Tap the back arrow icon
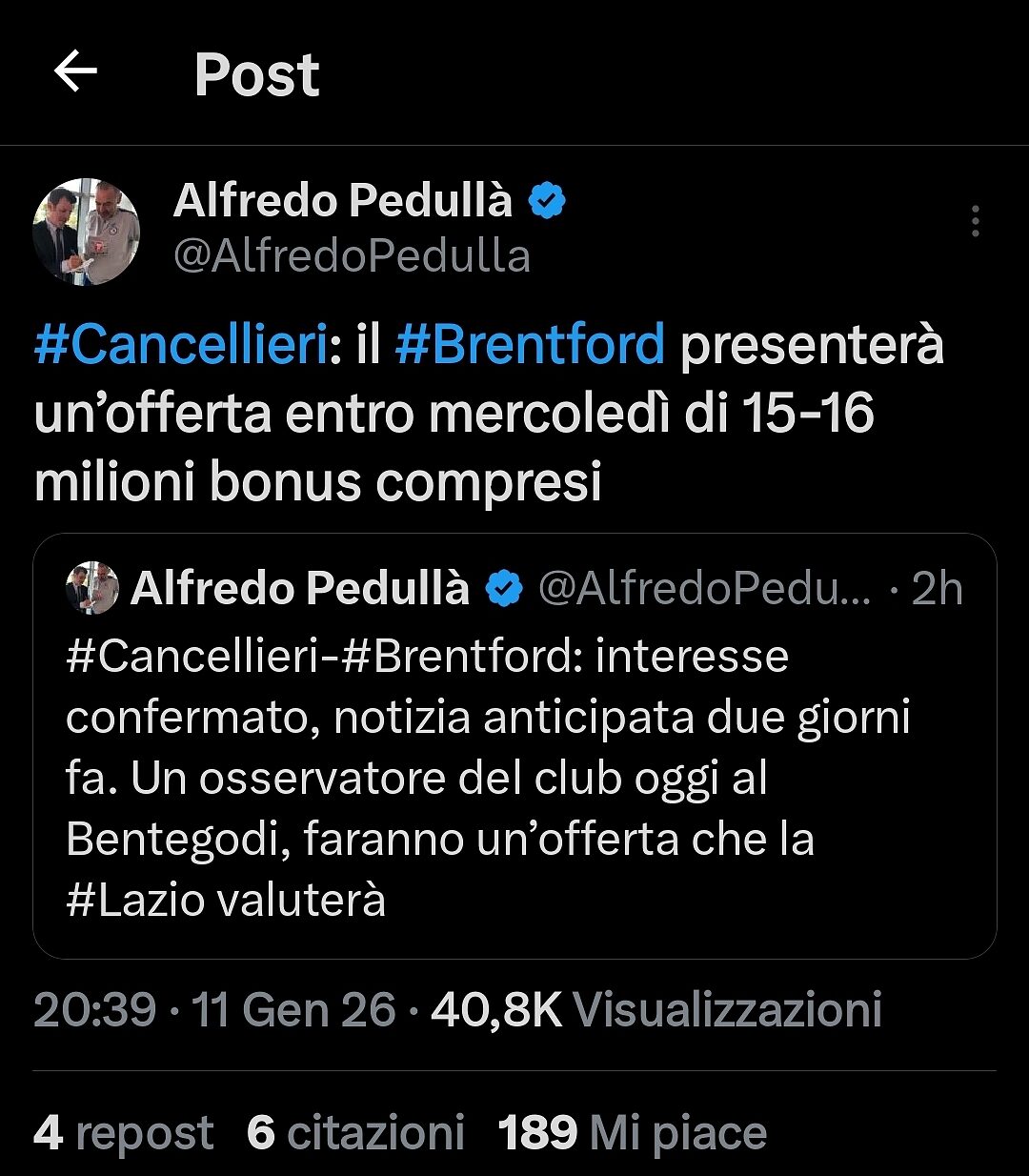Viewport: 1029px width, 1176px height. point(75,72)
